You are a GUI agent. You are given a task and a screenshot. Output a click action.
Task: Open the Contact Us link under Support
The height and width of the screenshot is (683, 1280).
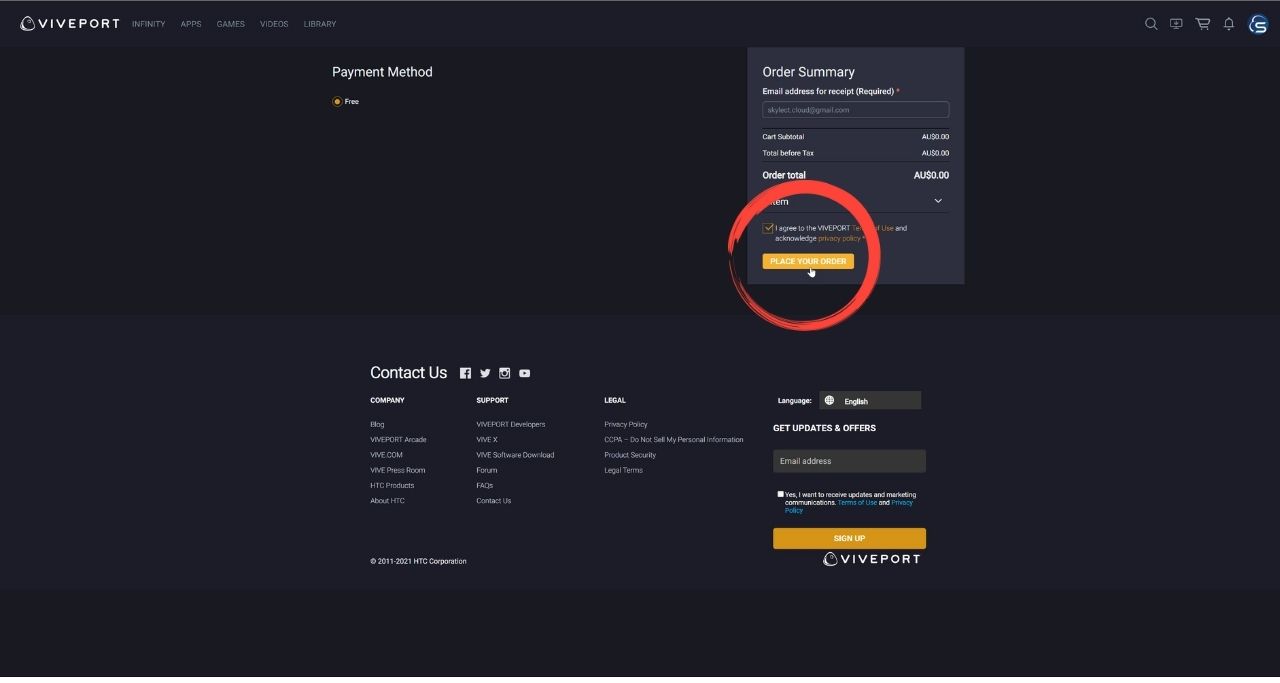coord(494,501)
